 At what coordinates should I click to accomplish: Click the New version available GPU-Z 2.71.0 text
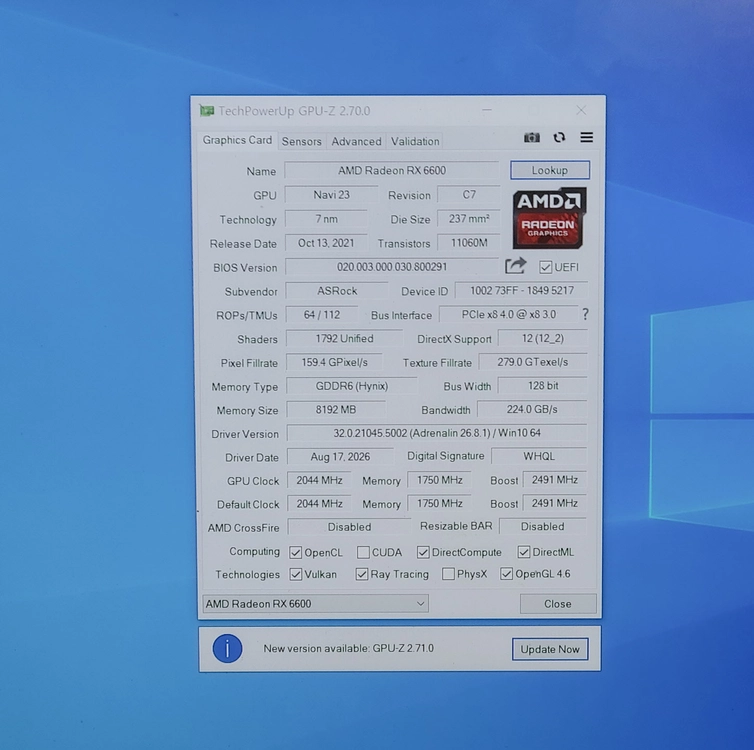click(x=349, y=649)
